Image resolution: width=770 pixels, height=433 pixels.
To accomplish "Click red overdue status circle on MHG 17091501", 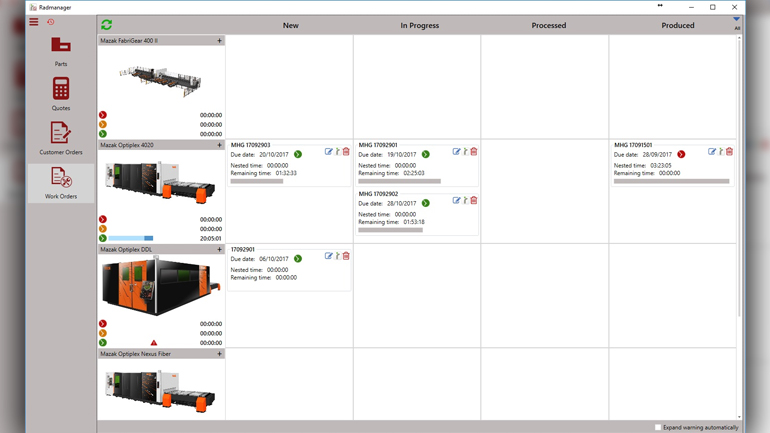I will 681,154.
